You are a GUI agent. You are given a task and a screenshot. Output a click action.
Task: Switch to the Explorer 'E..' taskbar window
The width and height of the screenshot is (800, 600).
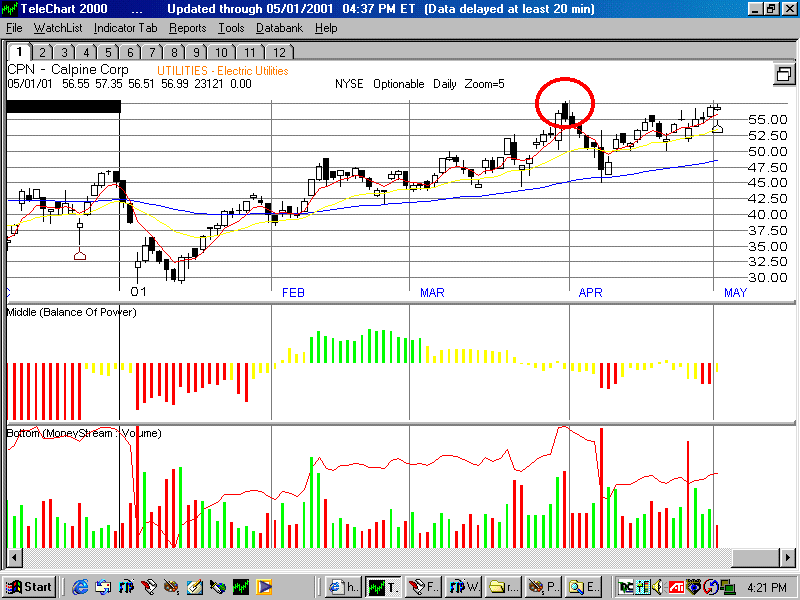tap(582, 587)
